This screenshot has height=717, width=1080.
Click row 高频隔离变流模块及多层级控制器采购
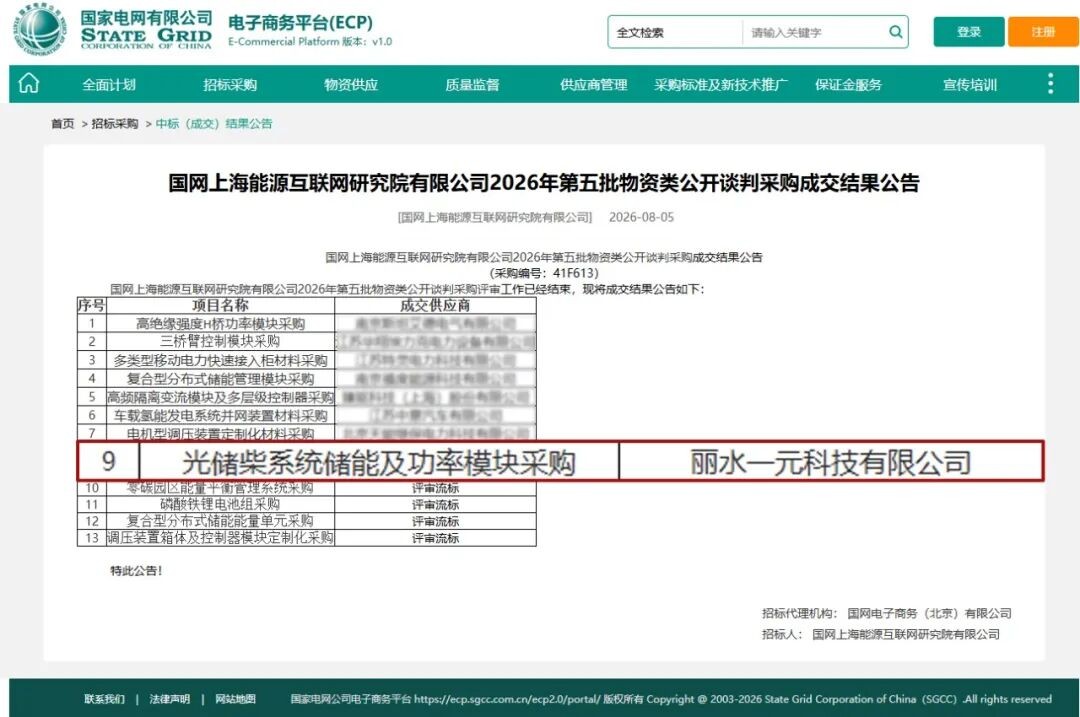pyautogui.click(x=307, y=397)
